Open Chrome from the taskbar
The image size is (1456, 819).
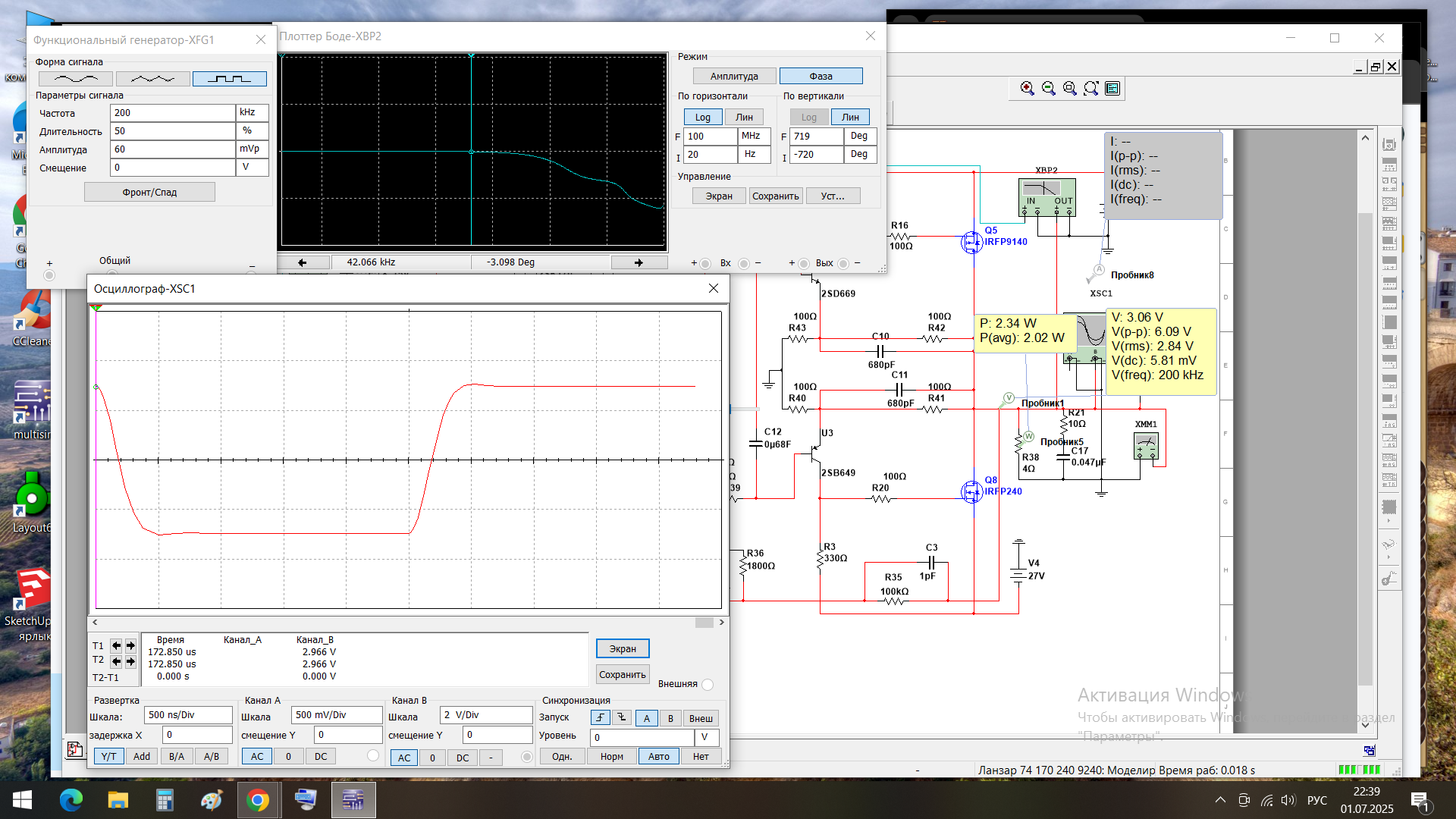point(258,800)
